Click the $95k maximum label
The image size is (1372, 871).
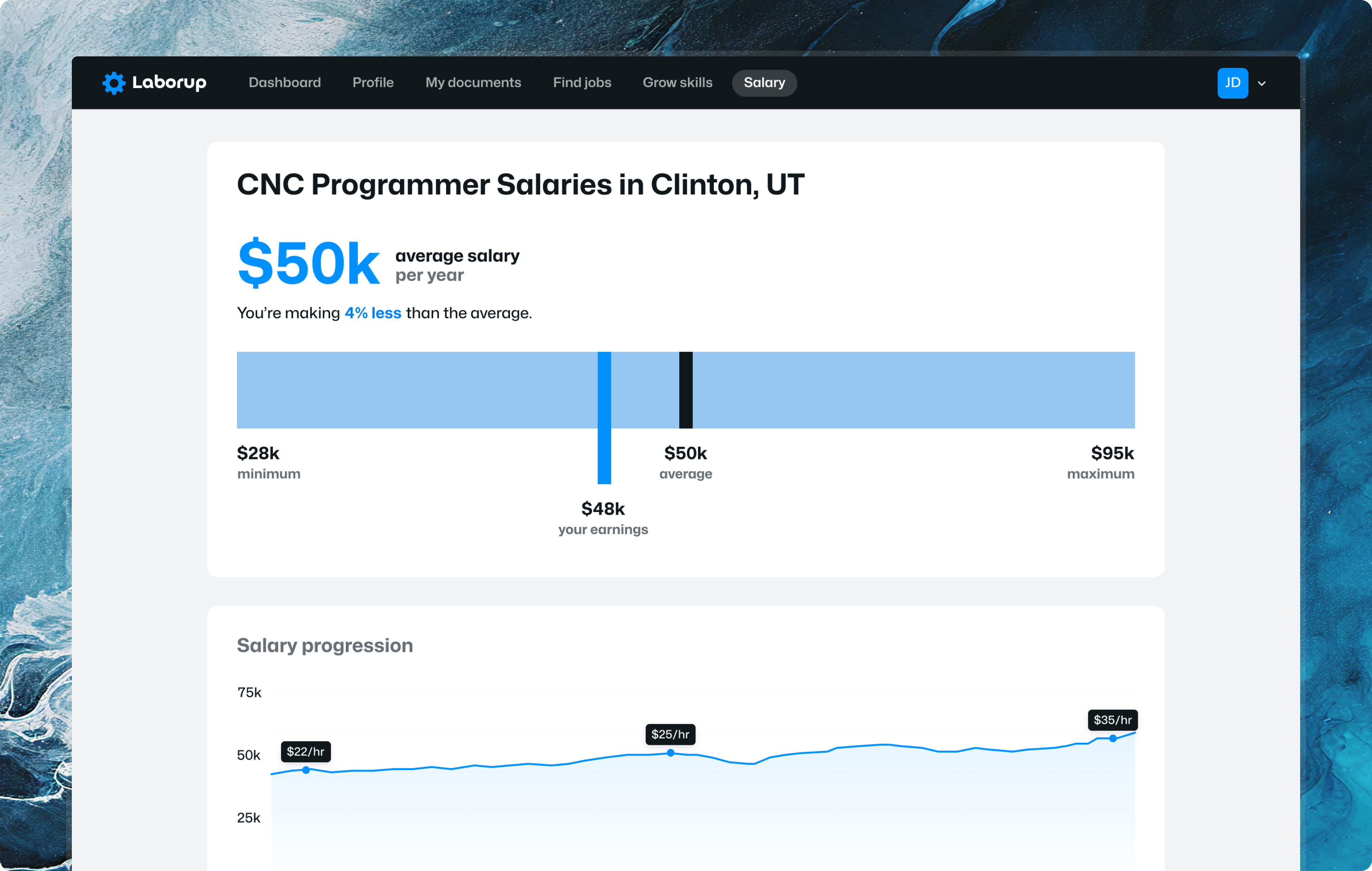1113,454
